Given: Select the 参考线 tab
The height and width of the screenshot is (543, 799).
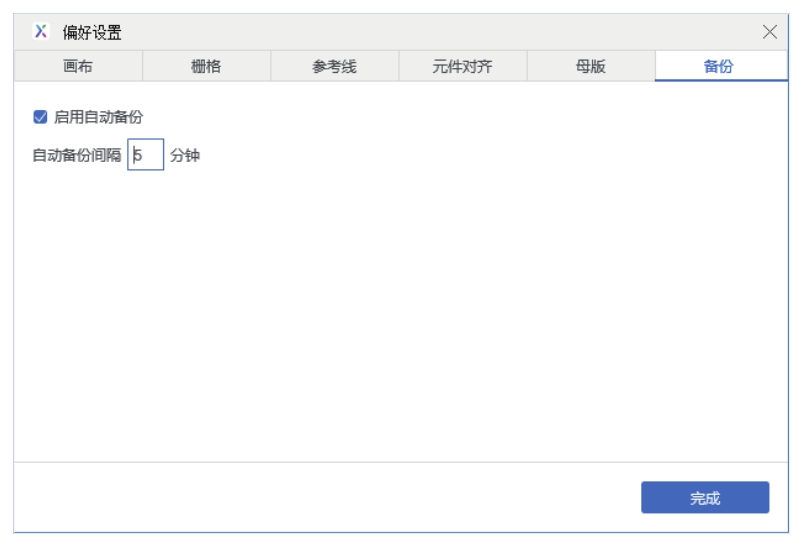Looking at the screenshot, I should pos(334,67).
